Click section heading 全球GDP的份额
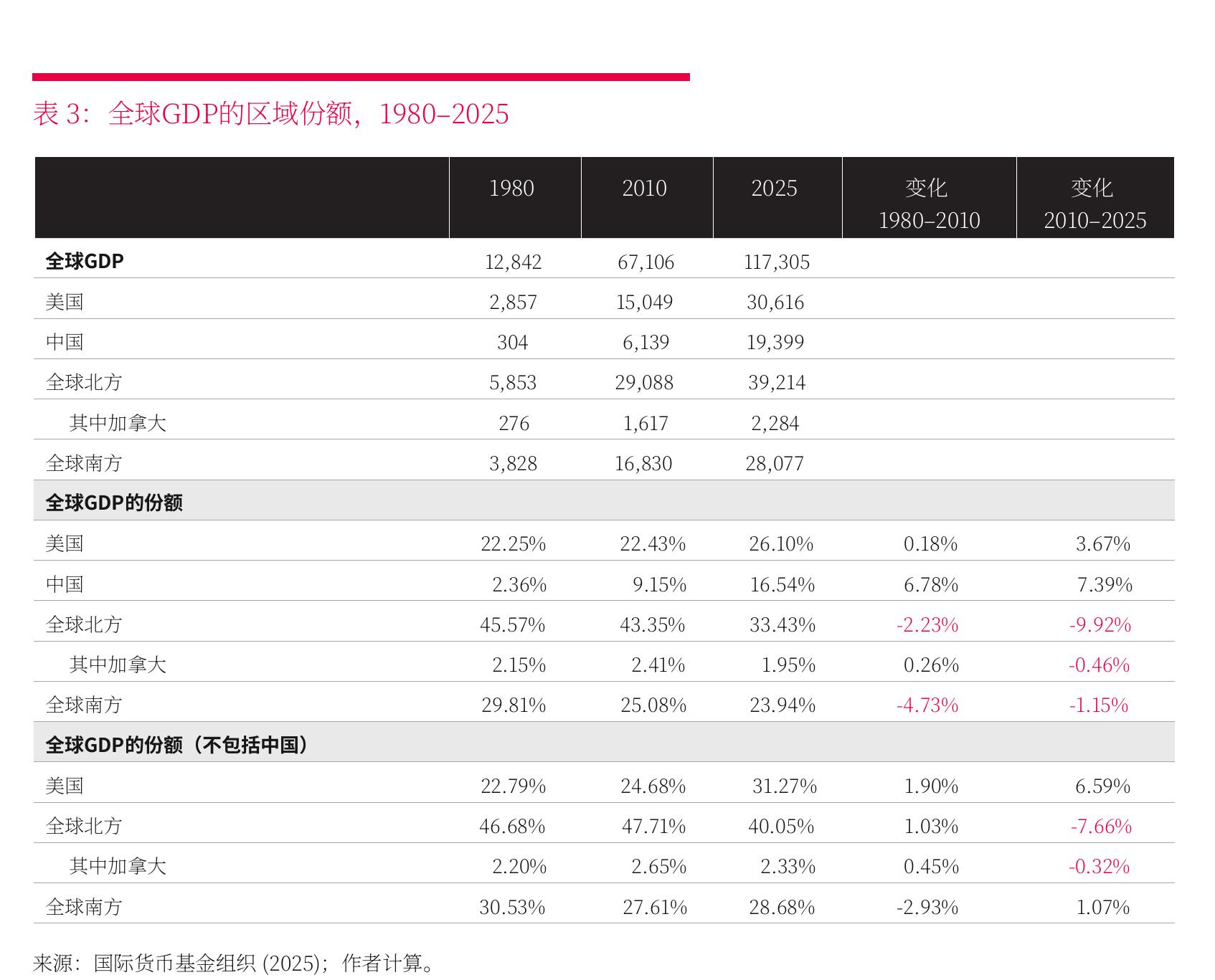 (114, 503)
